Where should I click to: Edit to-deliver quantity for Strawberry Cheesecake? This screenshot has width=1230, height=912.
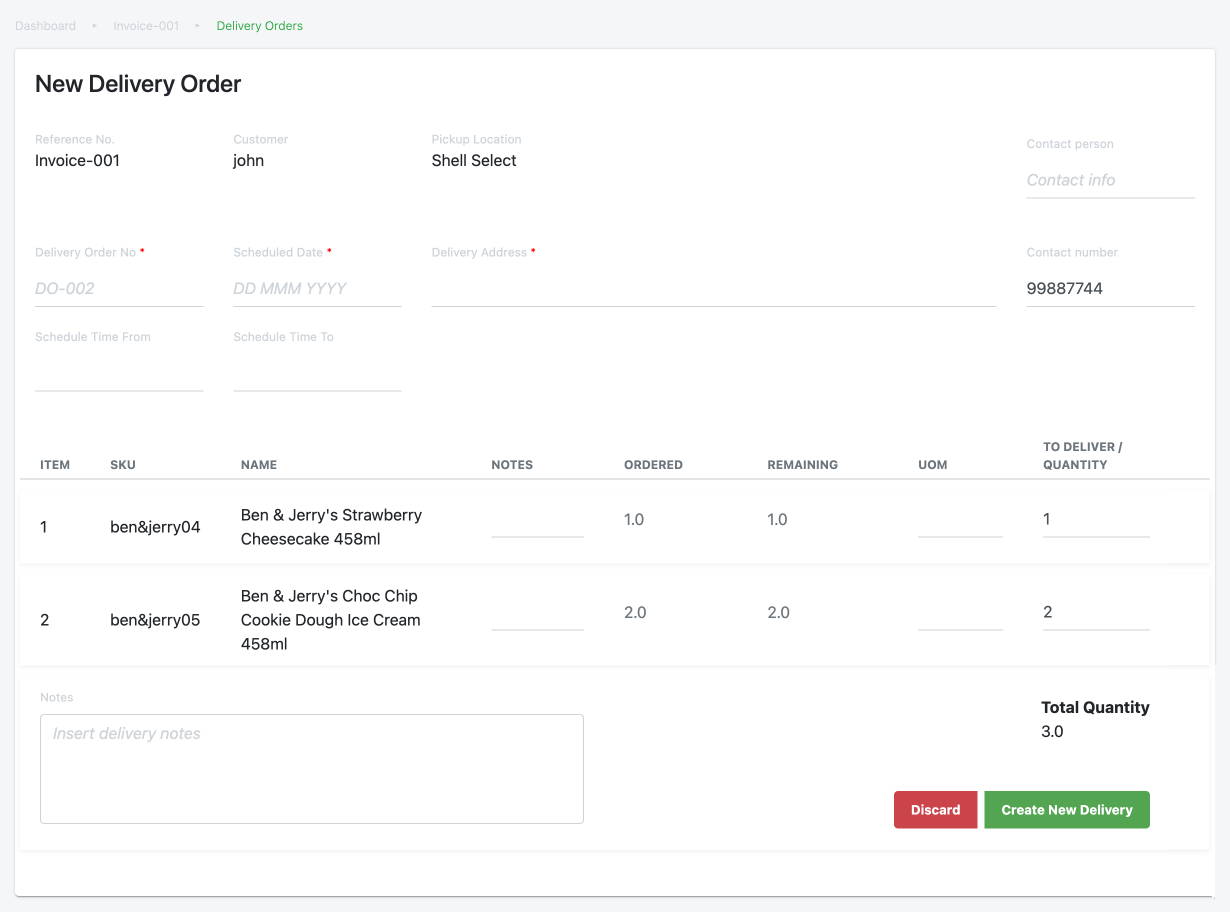tap(1096, 520)
